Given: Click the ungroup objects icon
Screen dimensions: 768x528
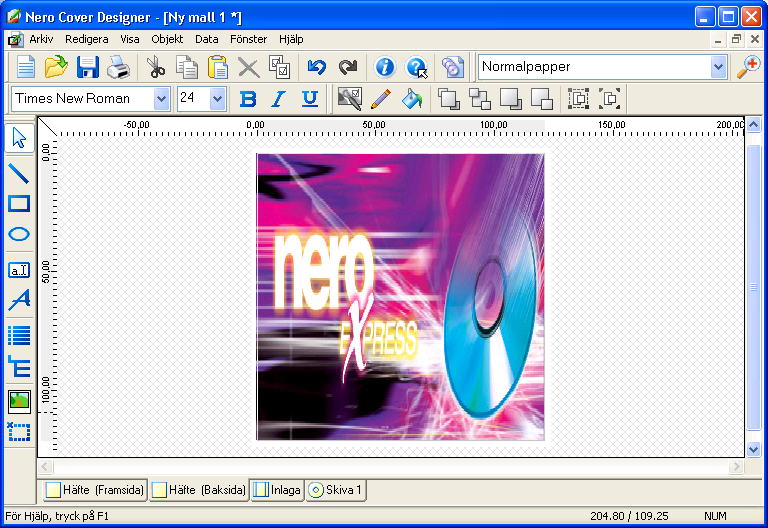Looking at the screenshot, I should click(x=609, y=98).
